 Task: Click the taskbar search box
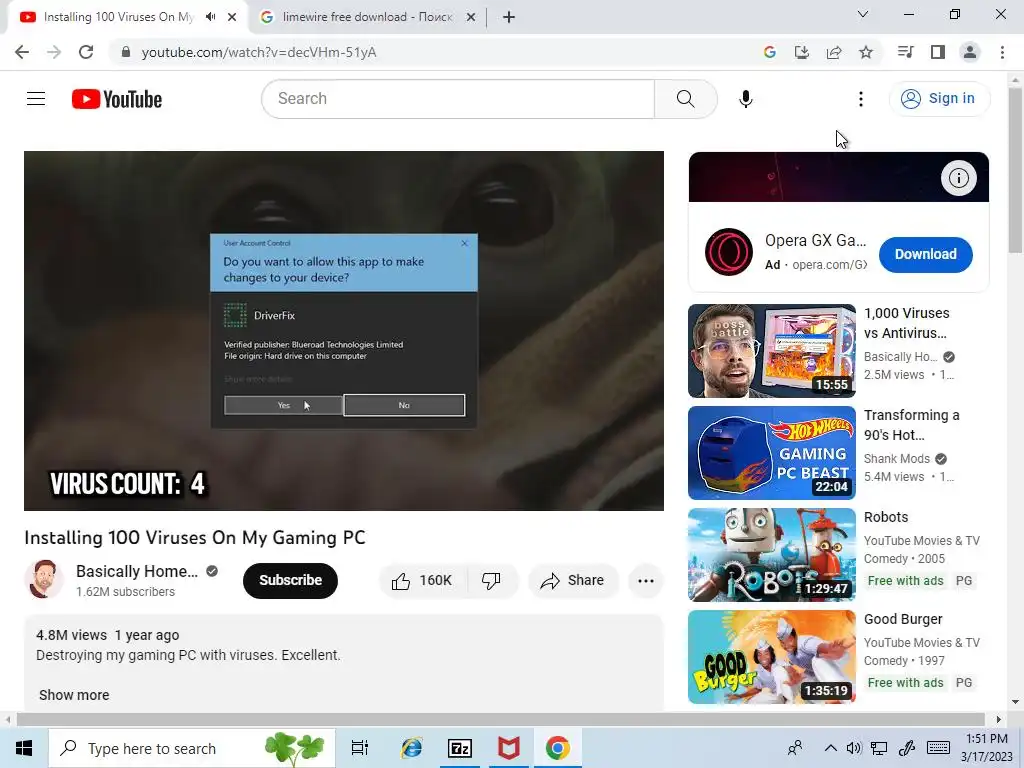pos(191,748)
